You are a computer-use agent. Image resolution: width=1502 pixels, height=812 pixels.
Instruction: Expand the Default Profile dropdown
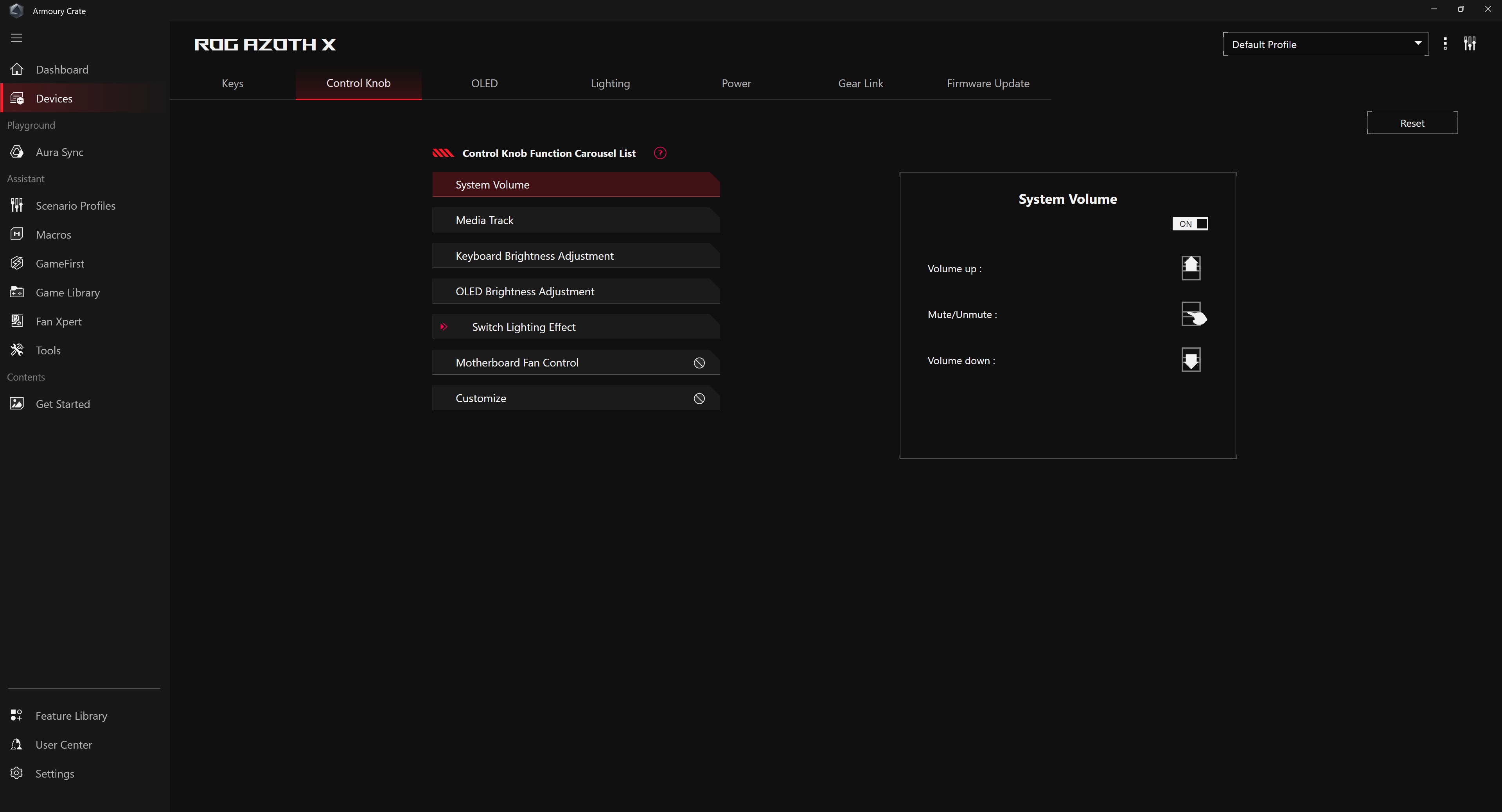[x=1325, y=44]
